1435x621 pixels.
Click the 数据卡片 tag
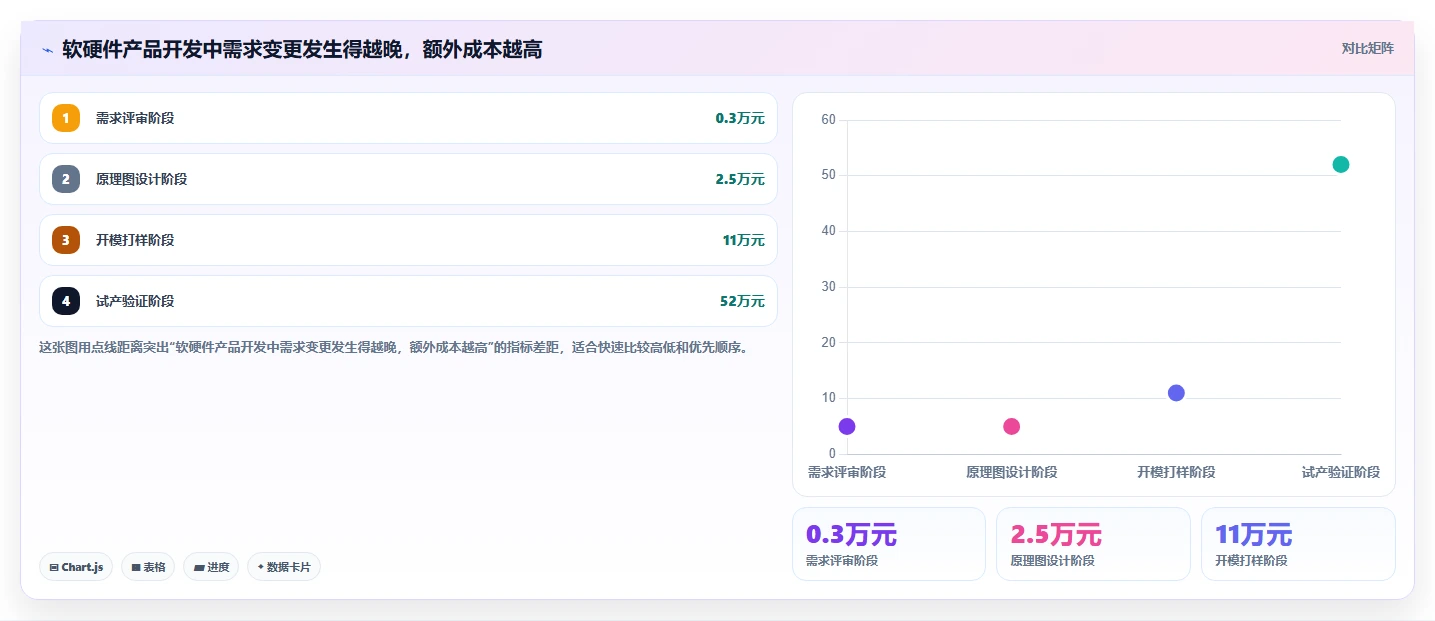[x=284, y=567]
